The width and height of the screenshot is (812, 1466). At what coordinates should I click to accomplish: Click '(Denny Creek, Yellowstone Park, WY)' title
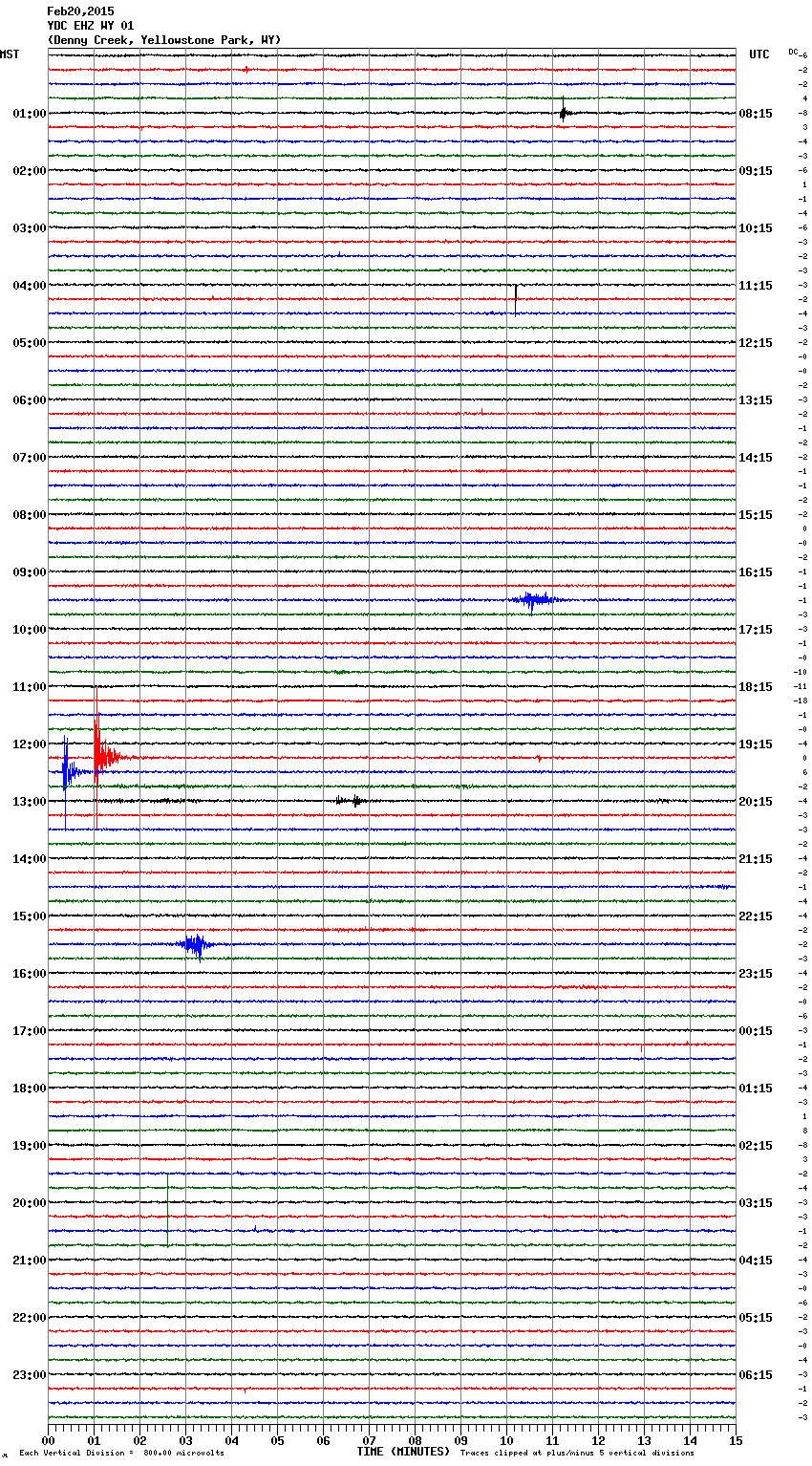(x=164, y=40)
